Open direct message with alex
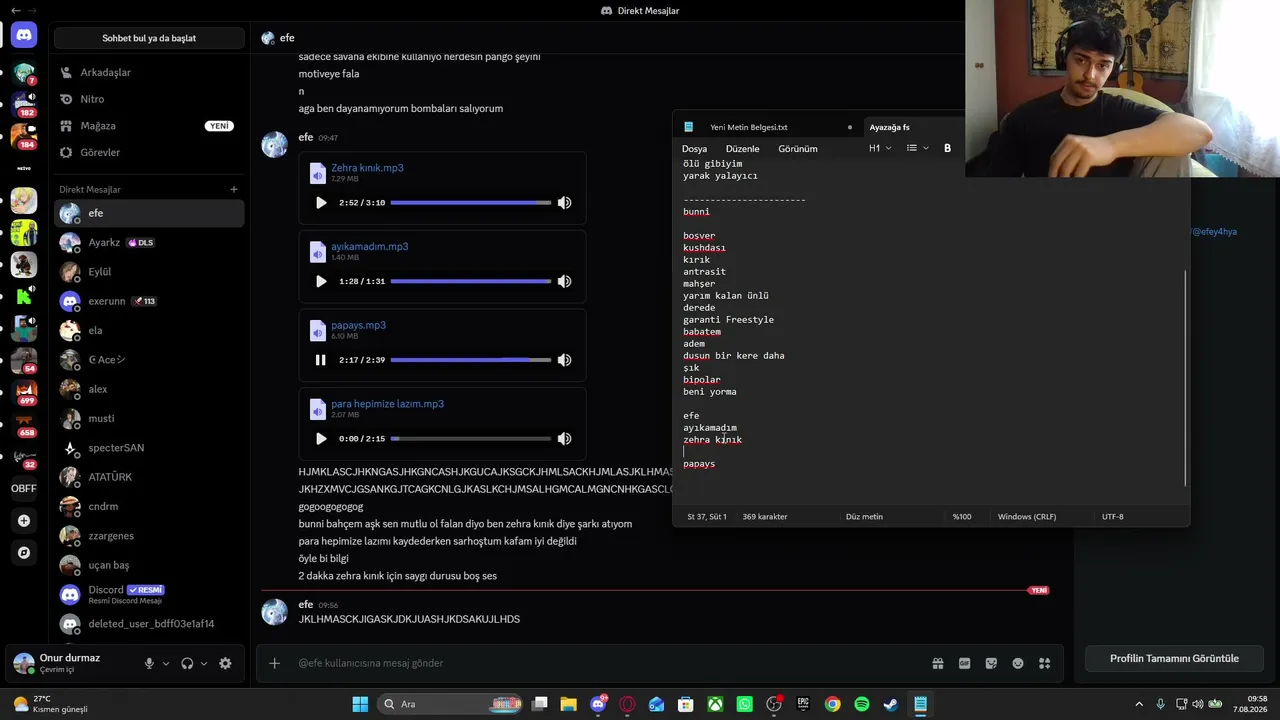This screenshot has width=1280, height=720. tap(149, 389)
